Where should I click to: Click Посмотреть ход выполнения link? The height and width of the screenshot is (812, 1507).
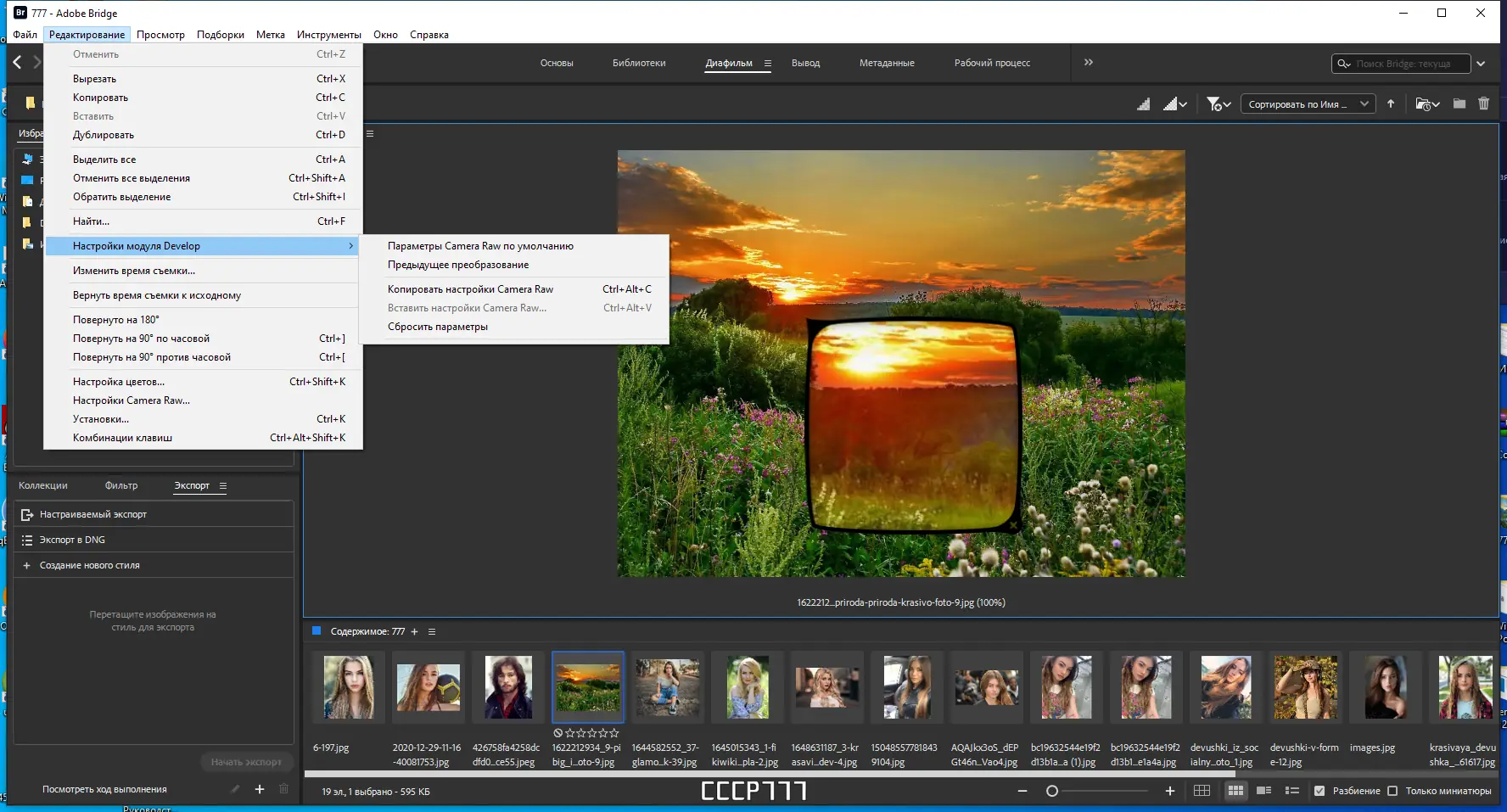point(104,789)
